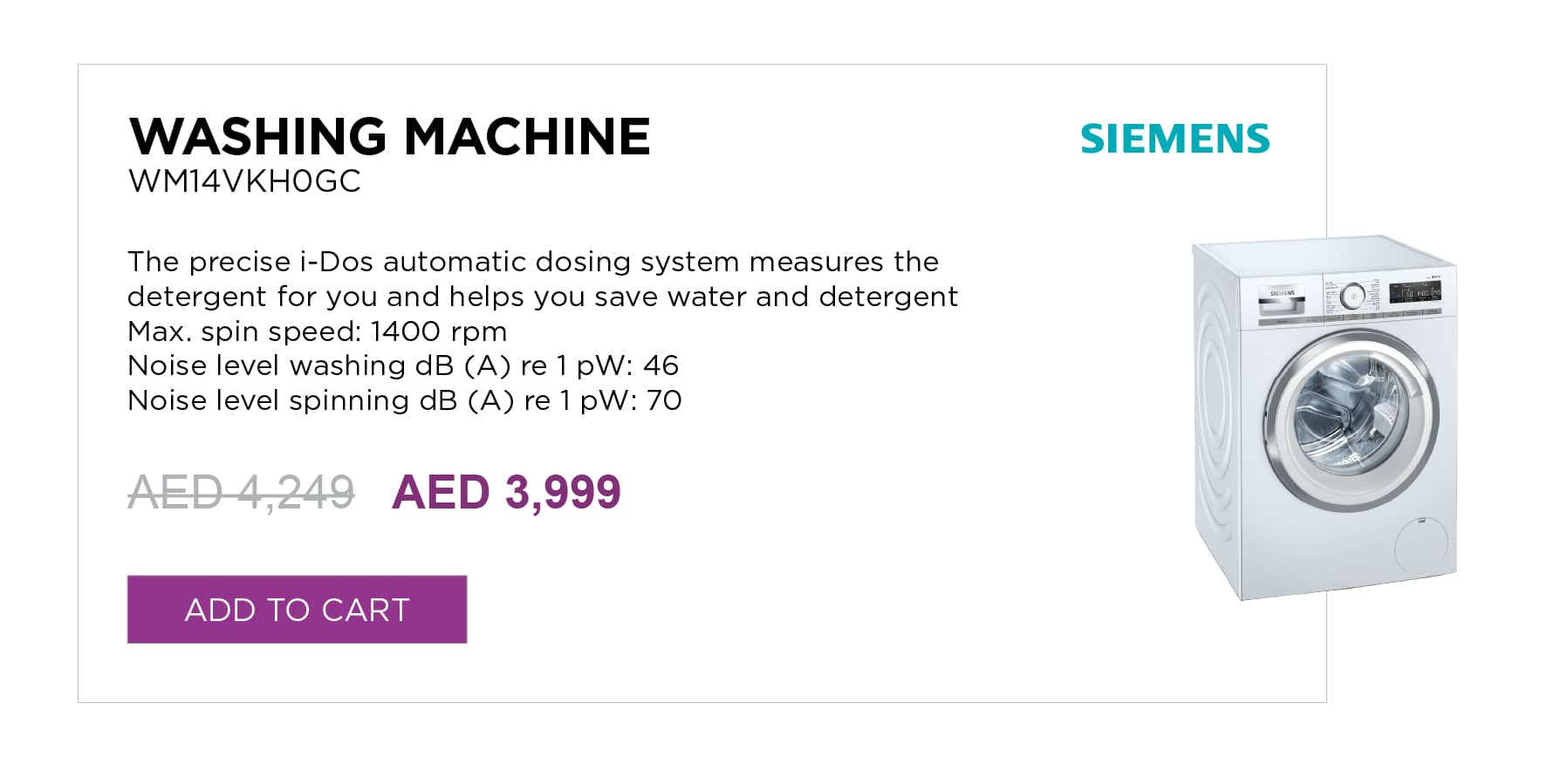Click the noise level washing spec line
The width and height of the screenshot is (1568, 758).
pos(403,365)
